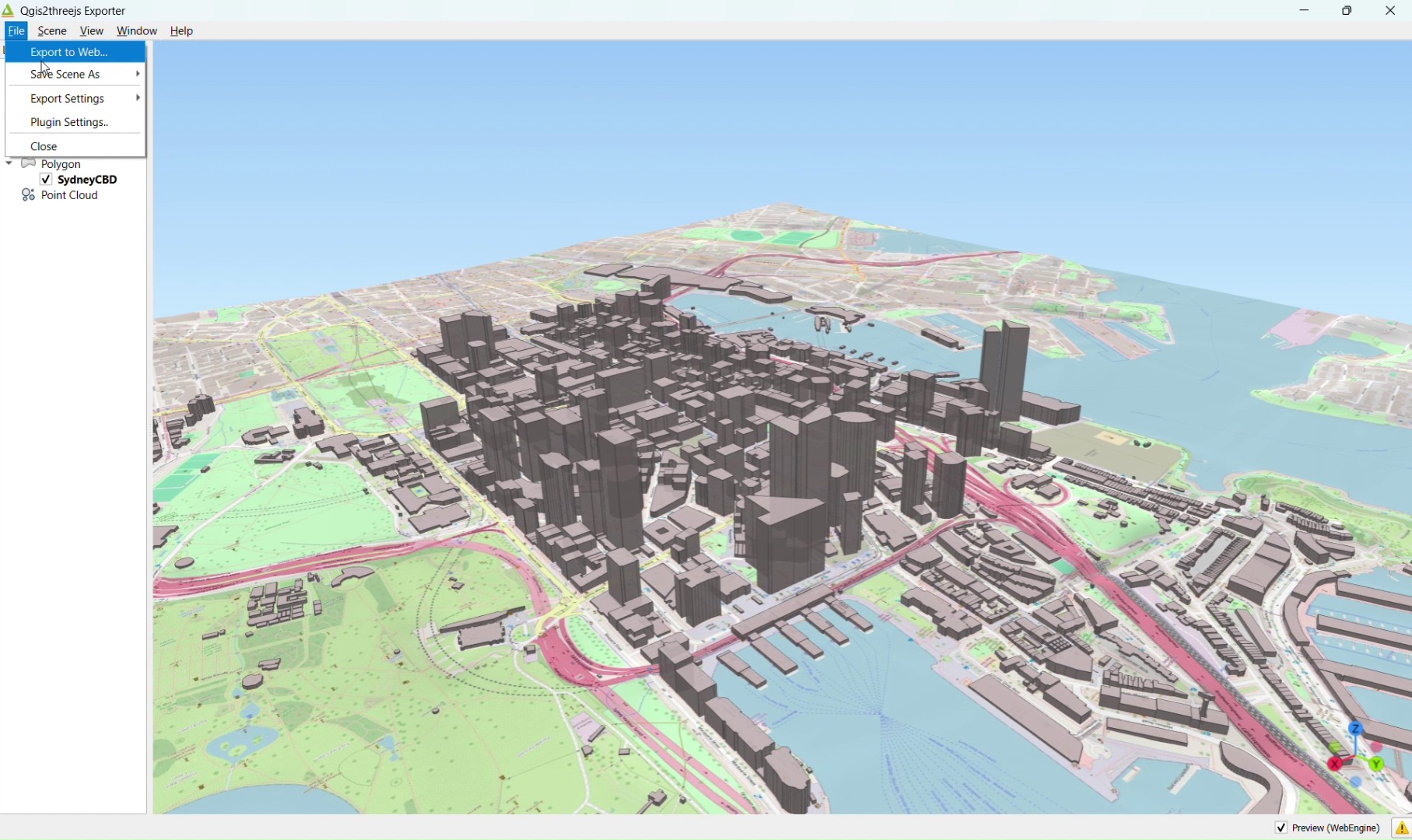Disable the Preview (WebEngine) checkbox
The height and width of the screenshot is (840, 1412).
click(x=1281, y=828)
